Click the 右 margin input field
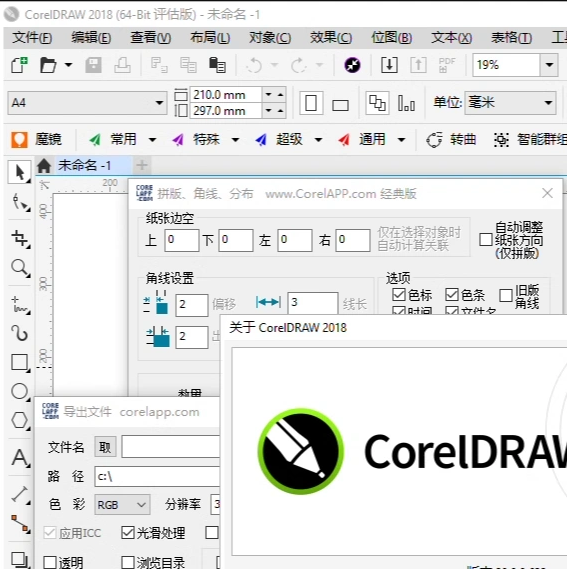The width and height of the screenshot is (567, 569). tap(353, 240)
